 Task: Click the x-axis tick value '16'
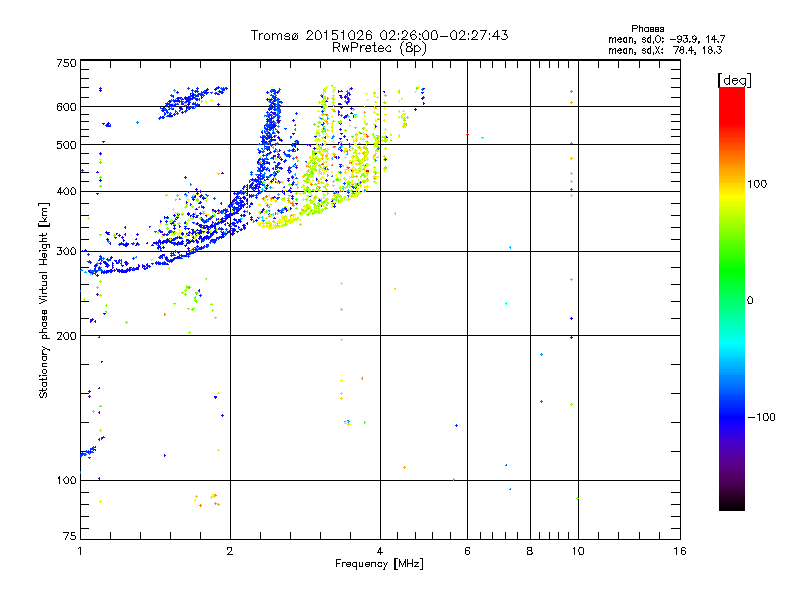(680, 551)
